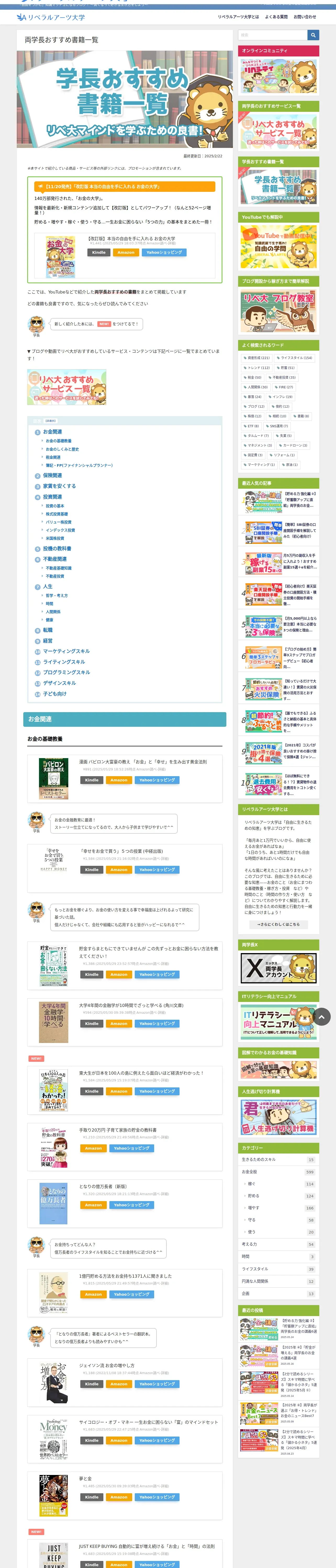Jump to インデックス投資 contents entry

[60, 530]
